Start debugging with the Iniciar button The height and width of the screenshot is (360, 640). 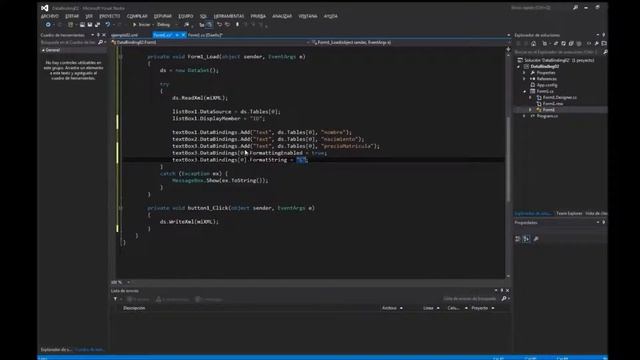[142, 25]
